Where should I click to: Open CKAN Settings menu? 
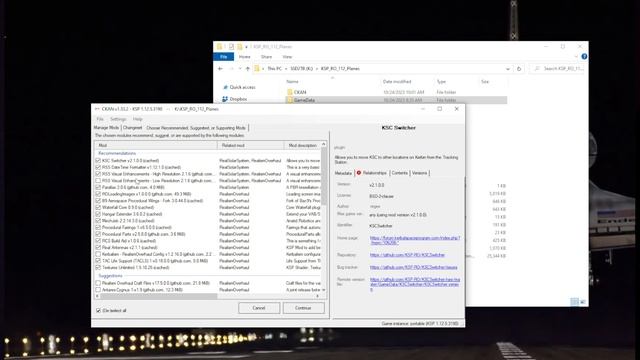[x=118, y=119]
